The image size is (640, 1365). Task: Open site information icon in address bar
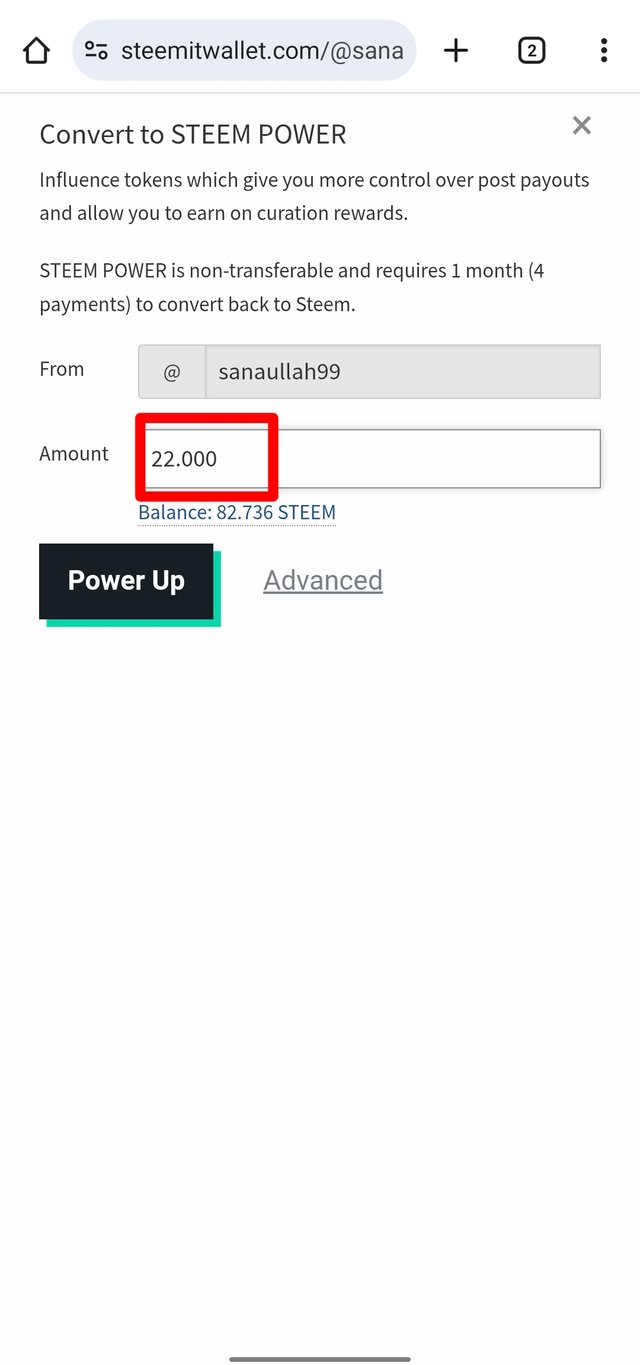[96, 51]
